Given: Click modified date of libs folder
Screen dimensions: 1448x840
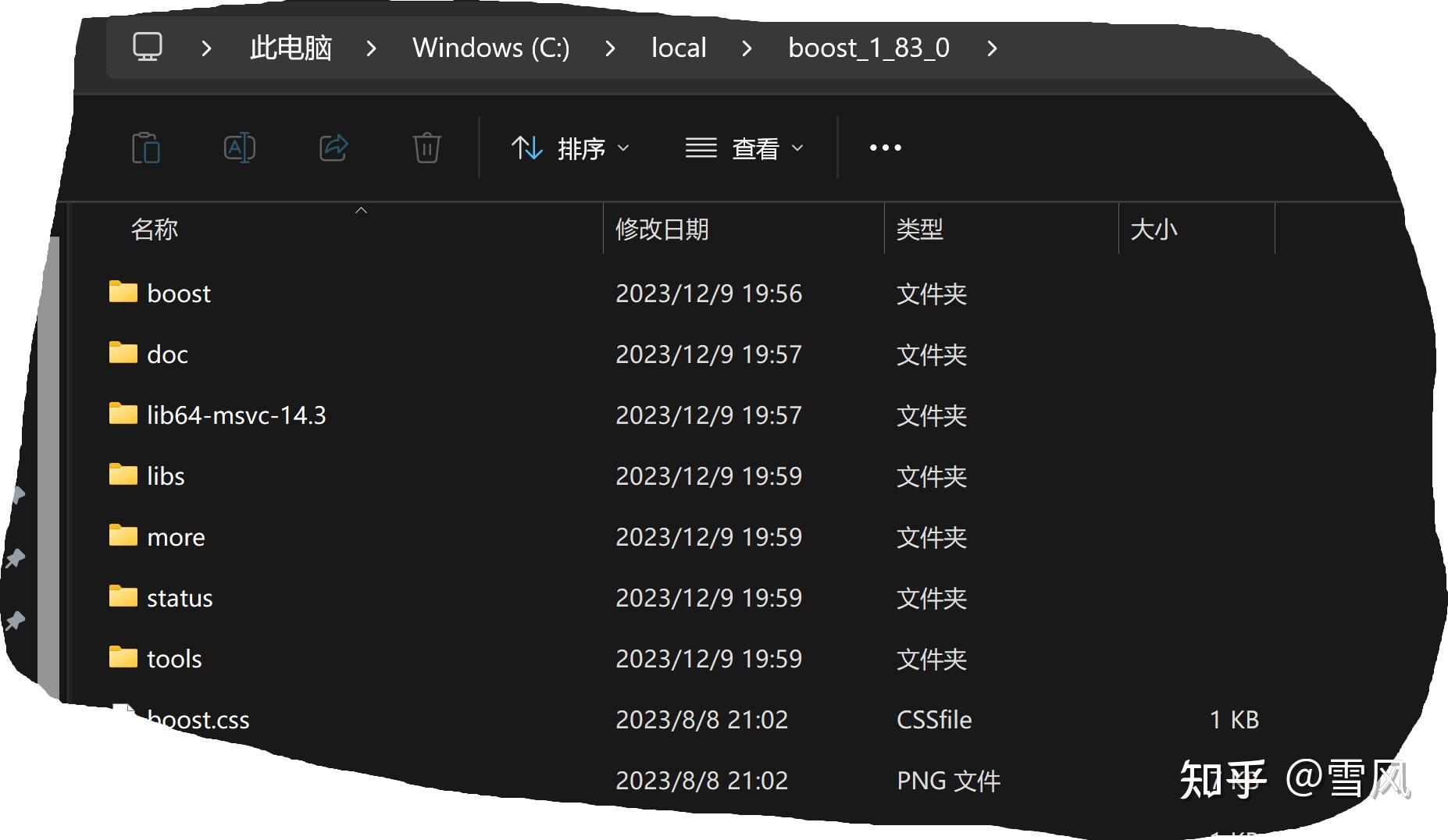Looking at the screenshot, I should 709,476.
